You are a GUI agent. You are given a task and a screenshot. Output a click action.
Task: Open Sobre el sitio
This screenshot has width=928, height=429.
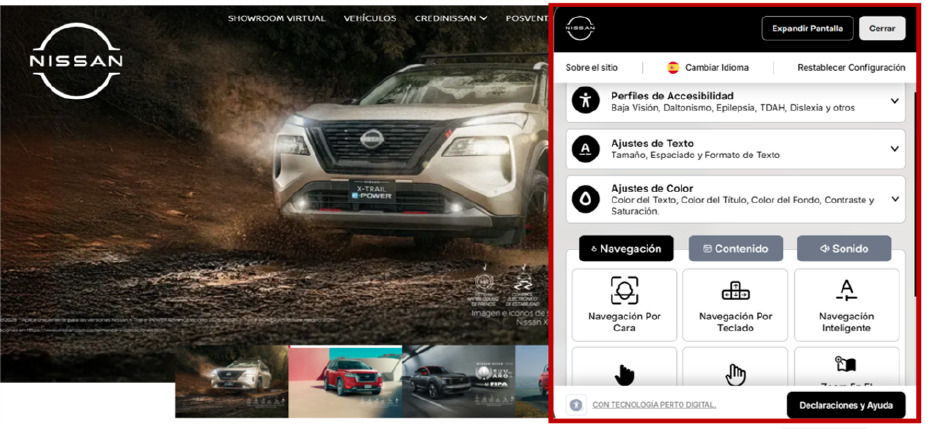coord(591,67)
